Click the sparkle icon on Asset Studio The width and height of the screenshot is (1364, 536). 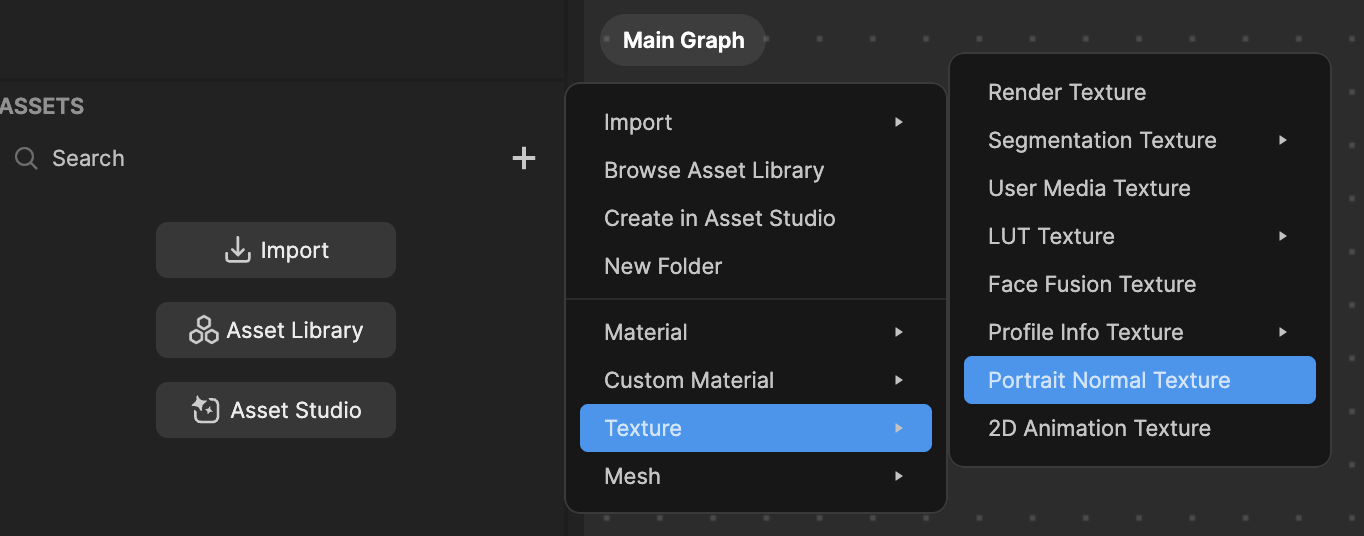(206, 410)
